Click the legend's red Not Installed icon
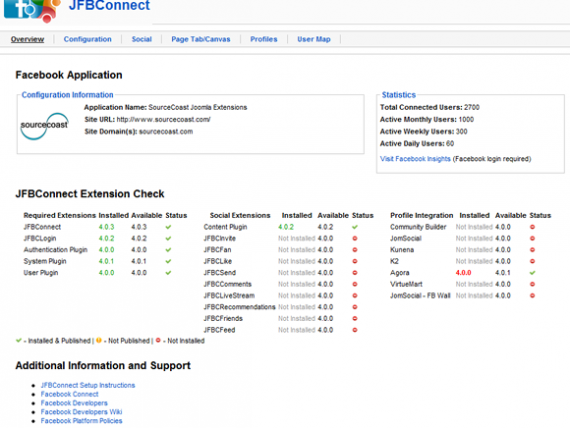 point(158,340)
